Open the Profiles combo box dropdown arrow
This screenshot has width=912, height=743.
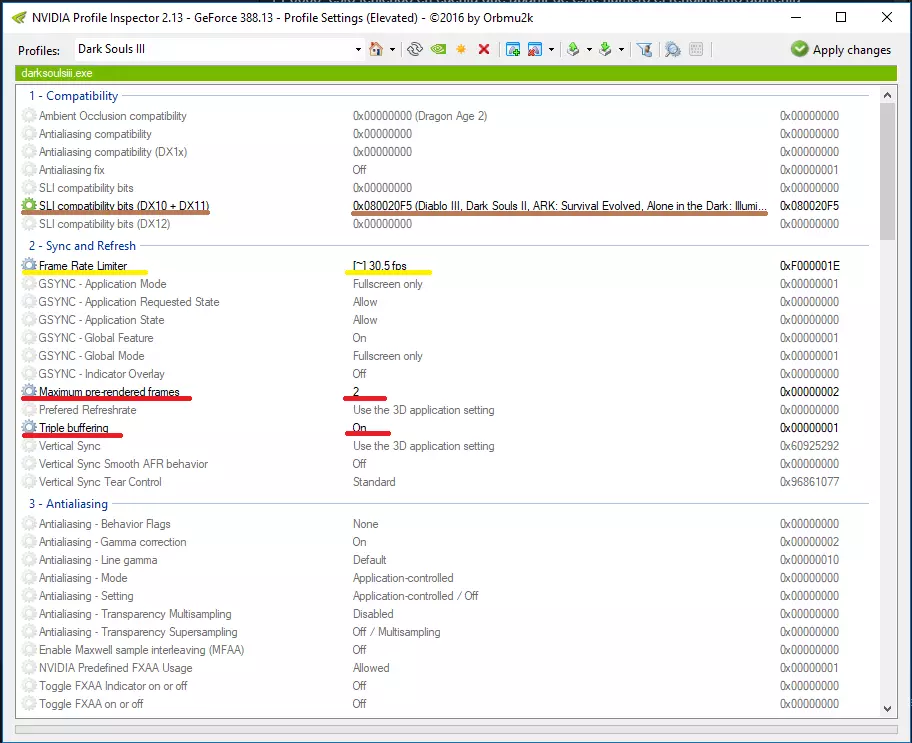358,49
